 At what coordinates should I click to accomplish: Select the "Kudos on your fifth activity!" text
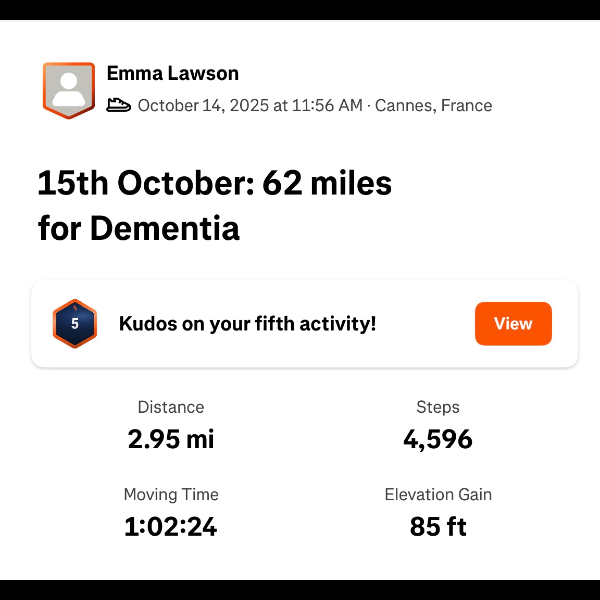[247, 324]
